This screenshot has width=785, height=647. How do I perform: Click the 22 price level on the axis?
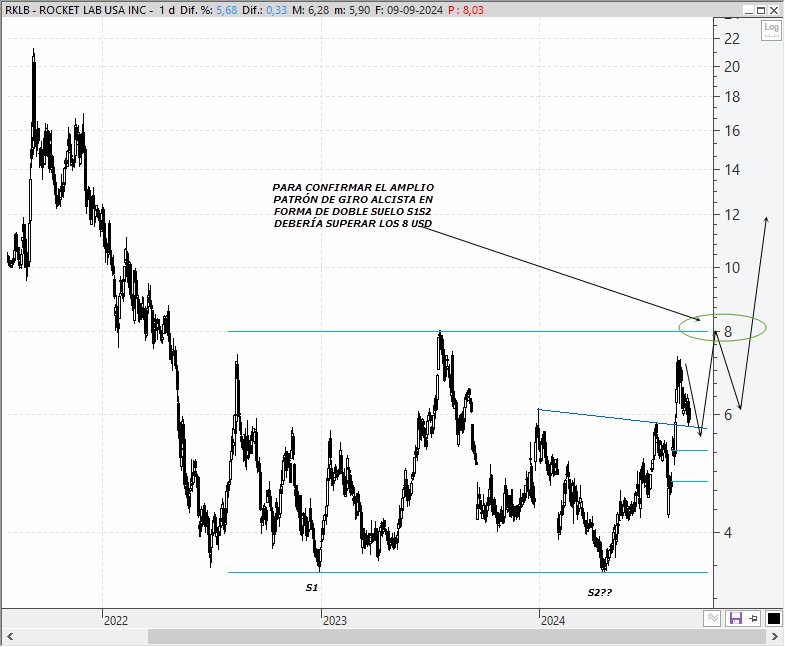click(x=732, y=39)
